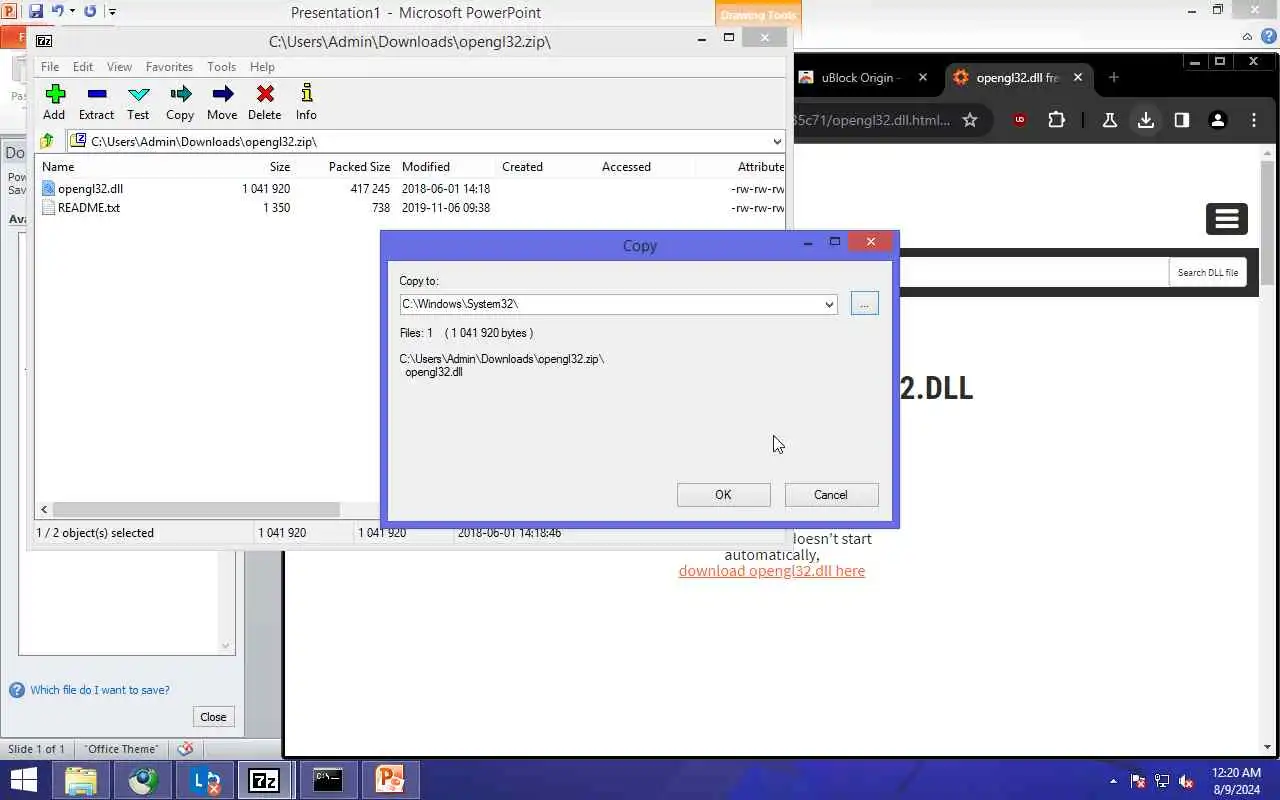Open Chrome Labs flask icon
Image resolution: width=1280 pixels, height=800 pixels.
point(1109,120)
